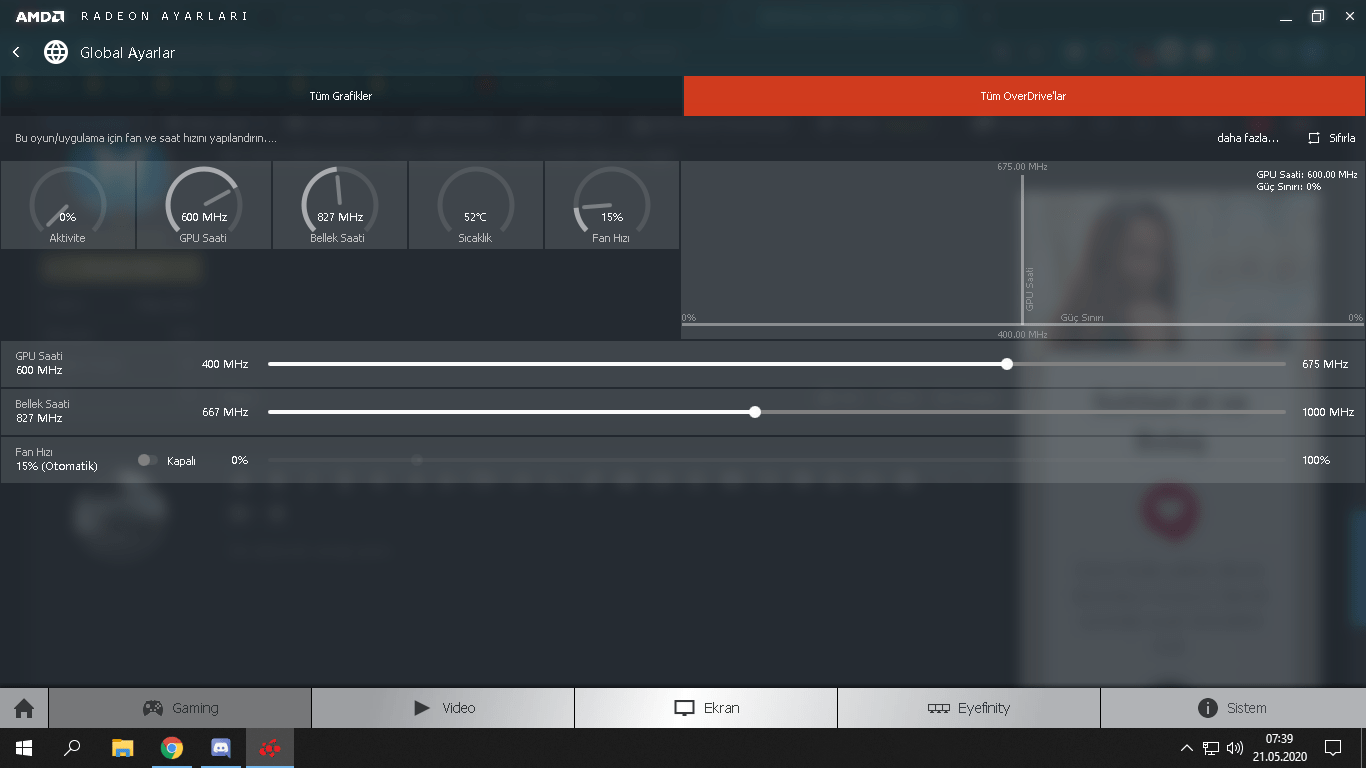
Task: Click the Sıfırla reset icon
Action: [x=1314, y=138]
